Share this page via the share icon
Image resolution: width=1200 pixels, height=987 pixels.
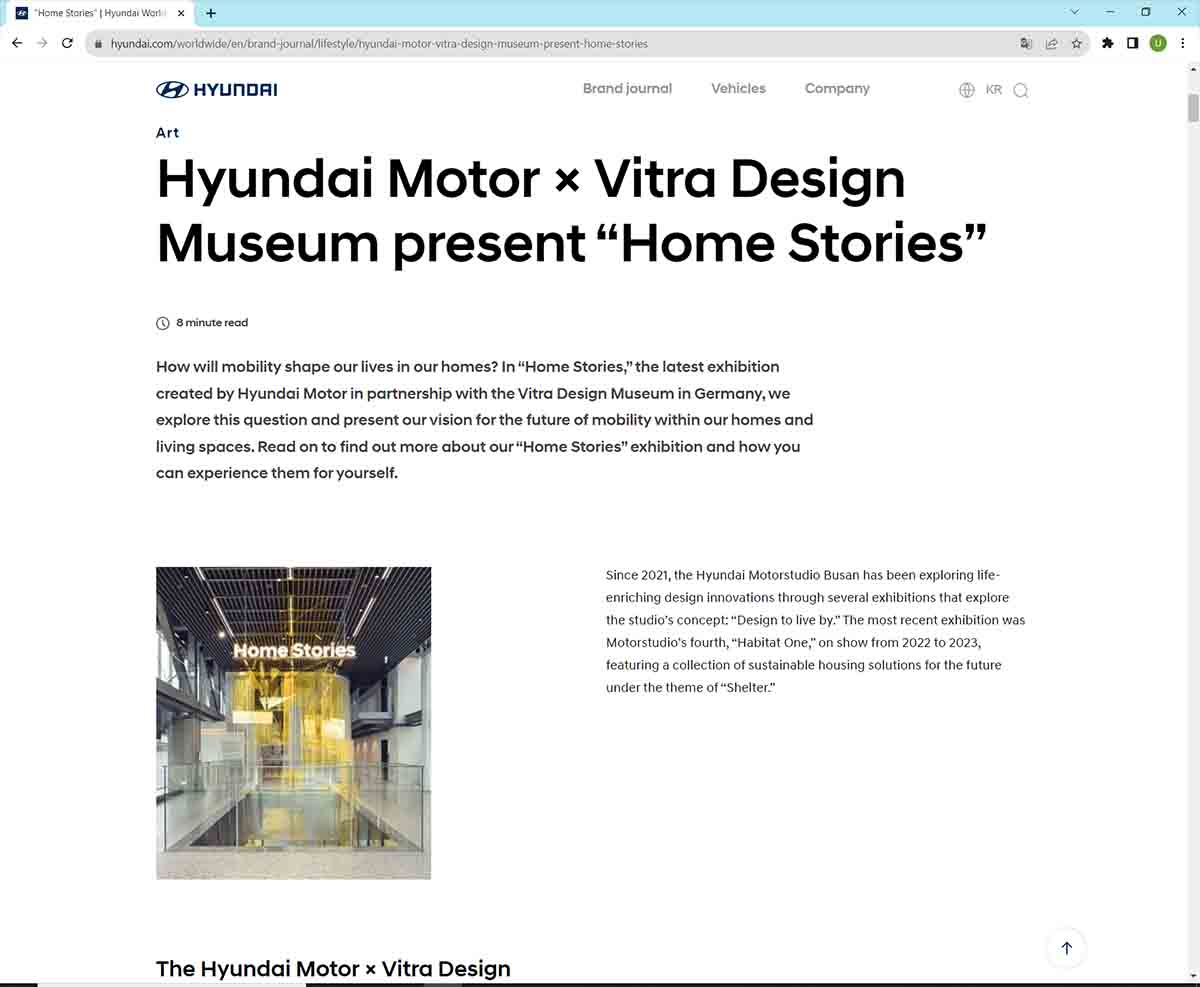pyautogui.click(x=1052, y=43)
